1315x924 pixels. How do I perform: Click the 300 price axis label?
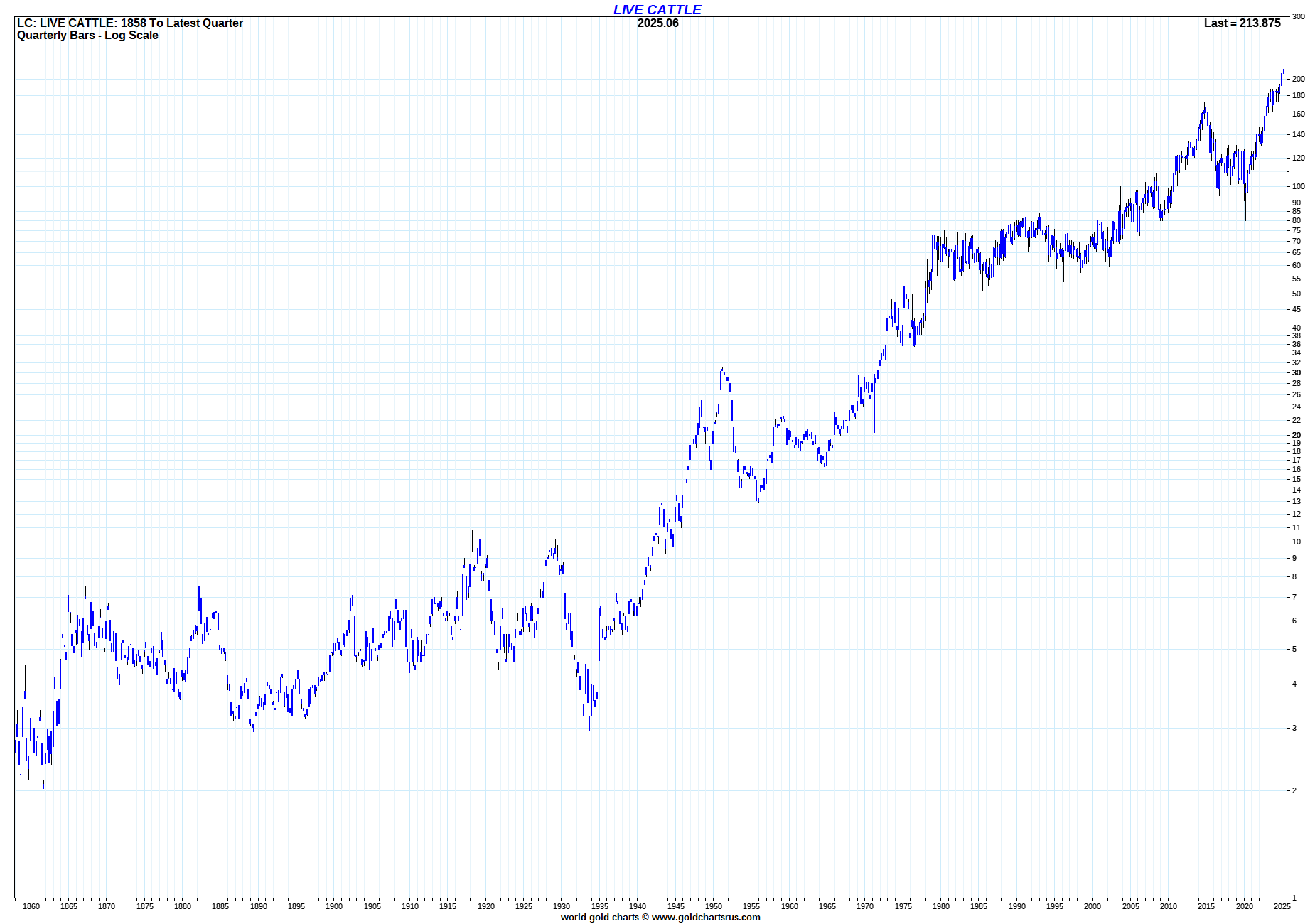tap(1299, 16)
